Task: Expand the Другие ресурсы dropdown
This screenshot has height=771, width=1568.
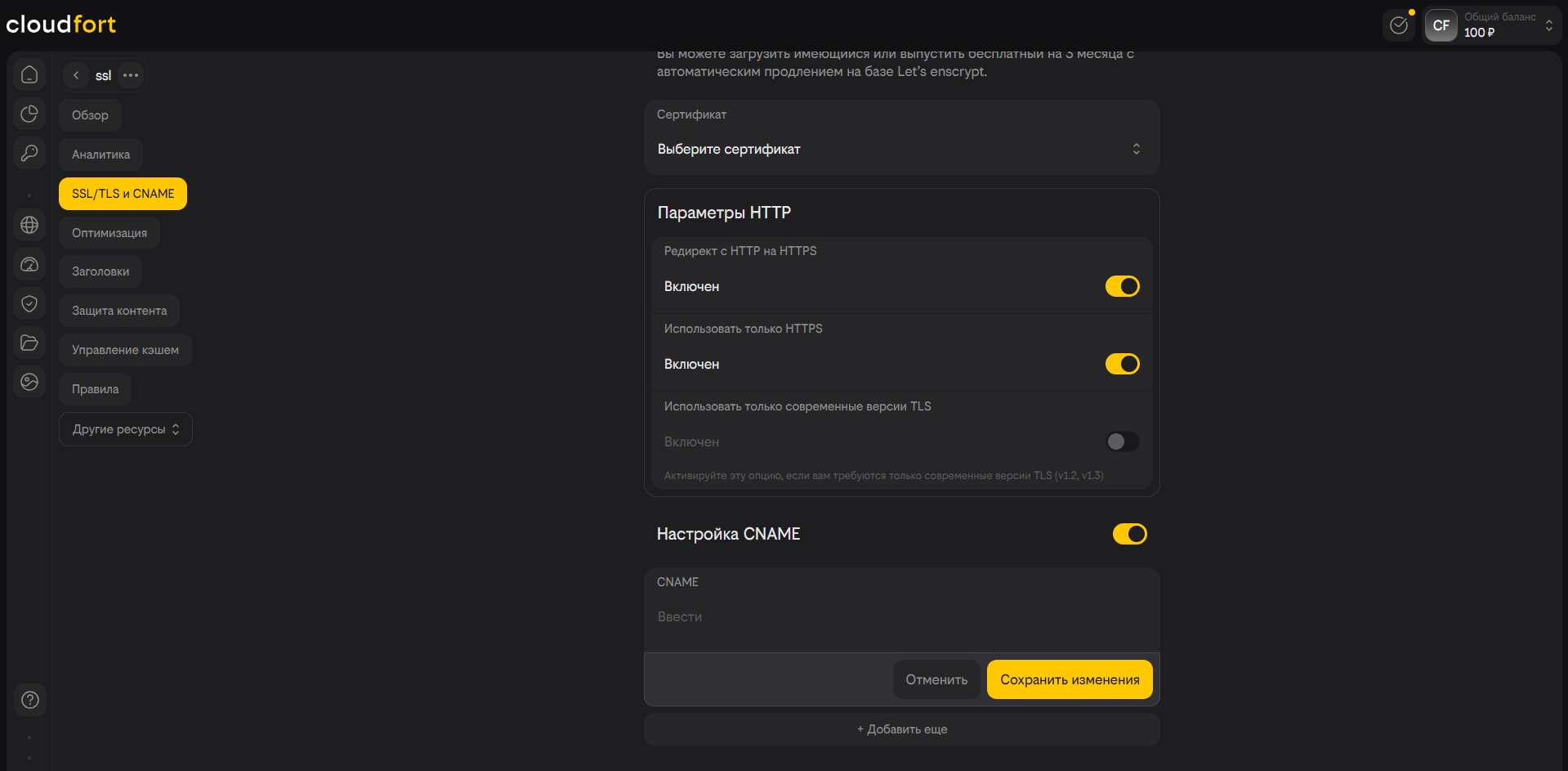Action: 126,429
